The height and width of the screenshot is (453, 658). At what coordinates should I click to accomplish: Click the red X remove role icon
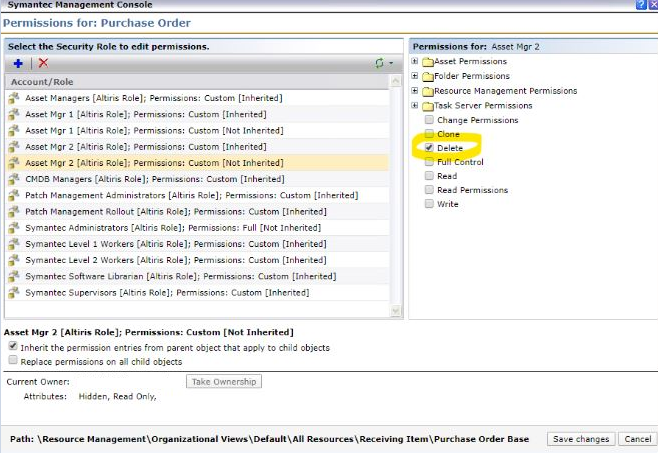point(43,63)
